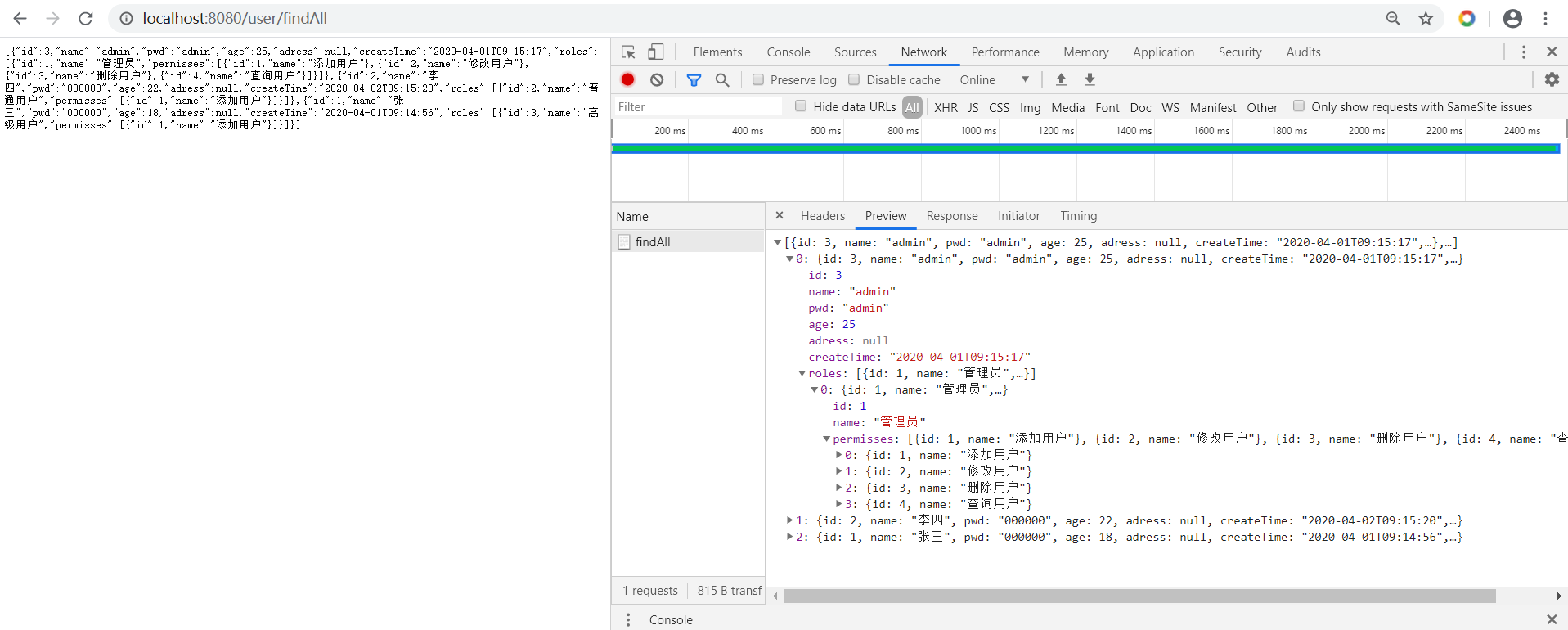The height and width of the screenshot is (630, 1568).
Task: Toggle the network filter funnel
Action: 694,79
